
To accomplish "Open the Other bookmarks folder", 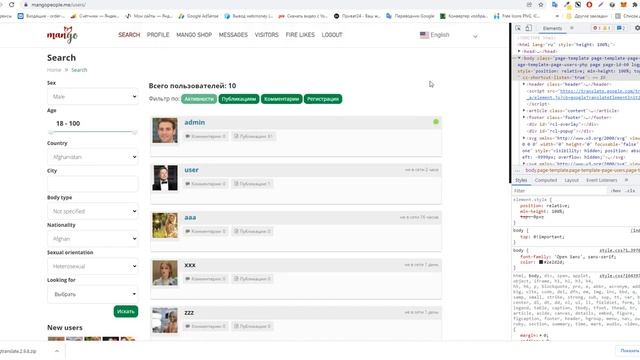I will 588,16.
